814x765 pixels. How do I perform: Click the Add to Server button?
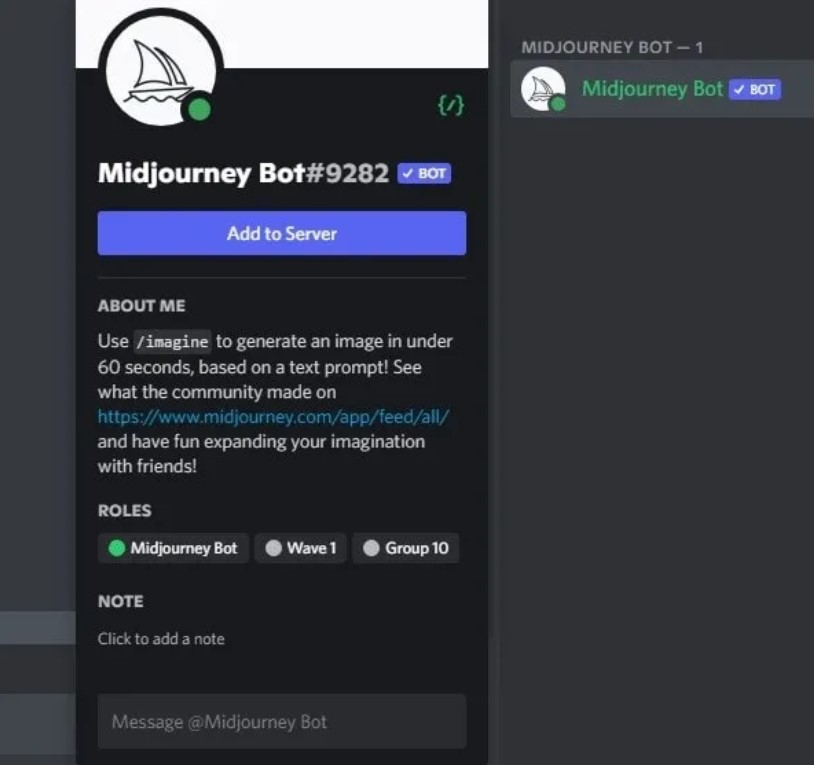pyautogui.click(x=282, y=233)
